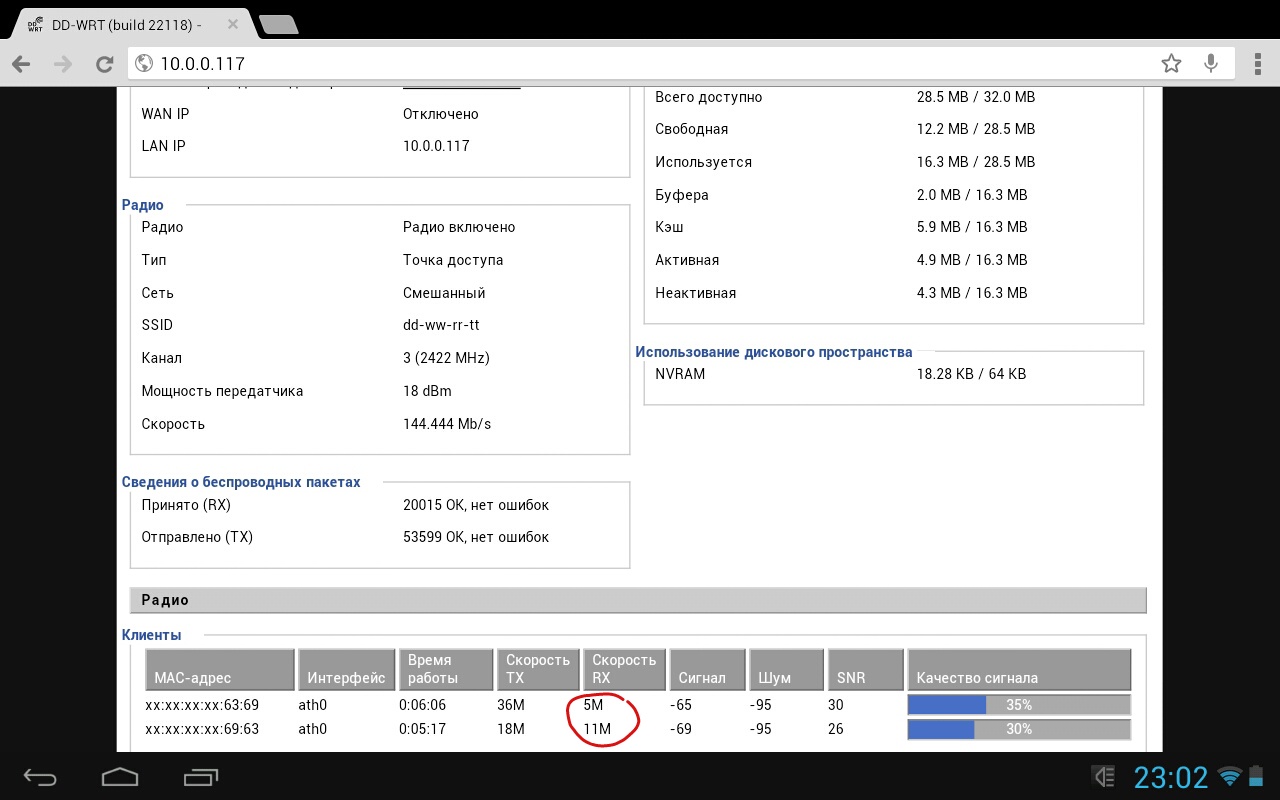Tap the 23:02 system clock
The height and width of the screenshot is (800, 1280).
[1170, 777]
